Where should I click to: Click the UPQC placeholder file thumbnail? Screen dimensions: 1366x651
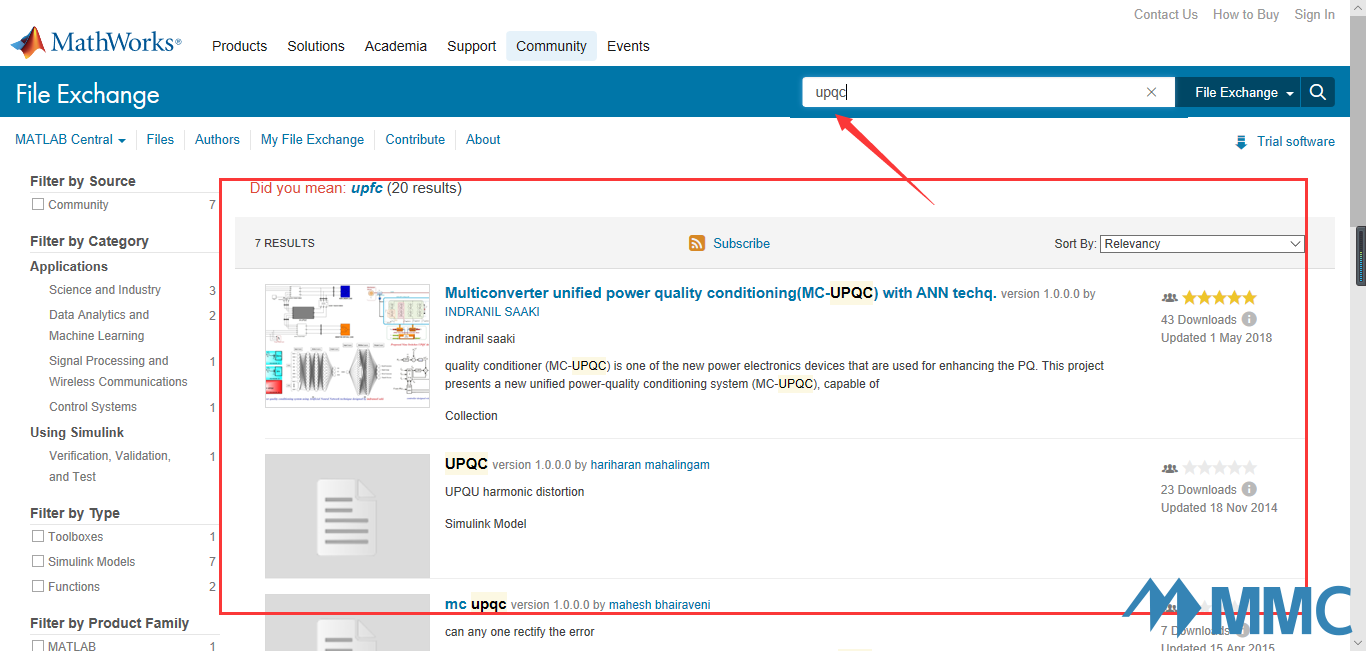[x=347, y=516]
